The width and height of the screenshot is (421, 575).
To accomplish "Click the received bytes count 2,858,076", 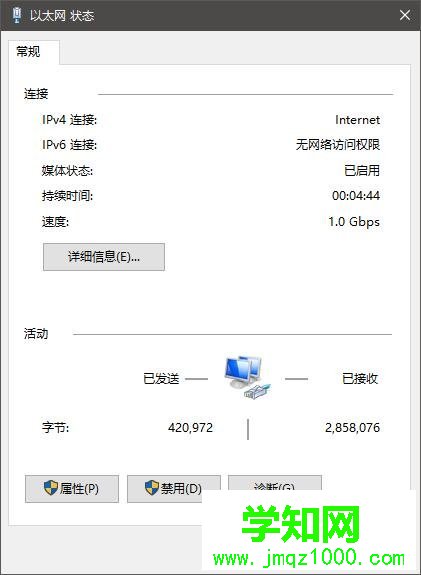I will [352, 428].
